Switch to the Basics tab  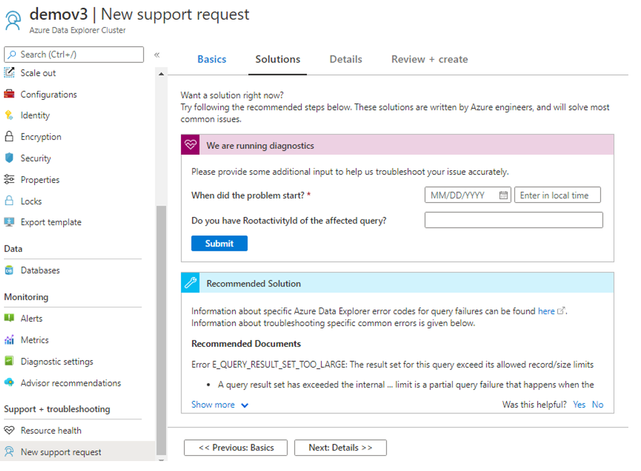212,59
